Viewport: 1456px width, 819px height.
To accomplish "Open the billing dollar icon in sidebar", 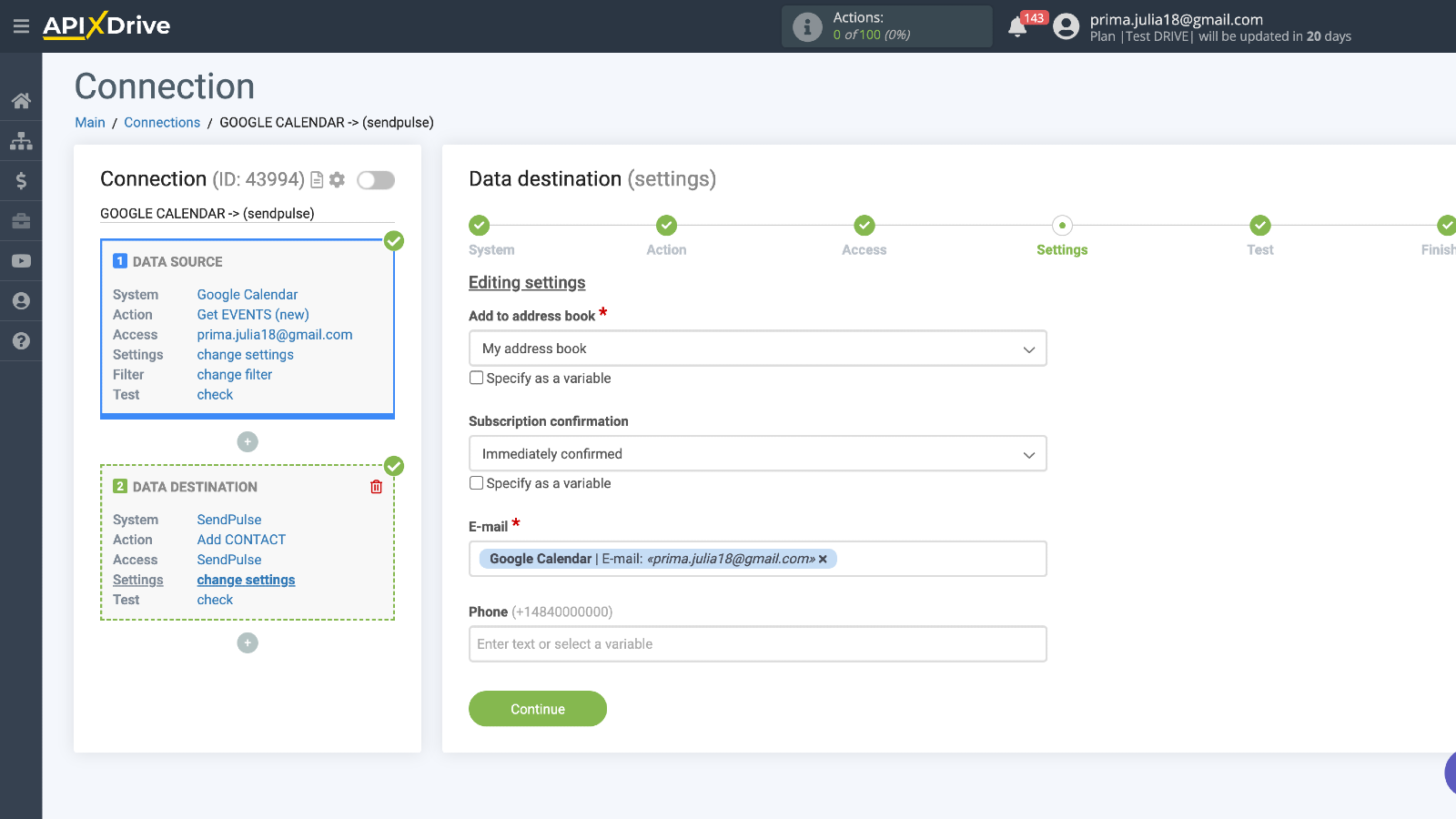I will point(21,181).
